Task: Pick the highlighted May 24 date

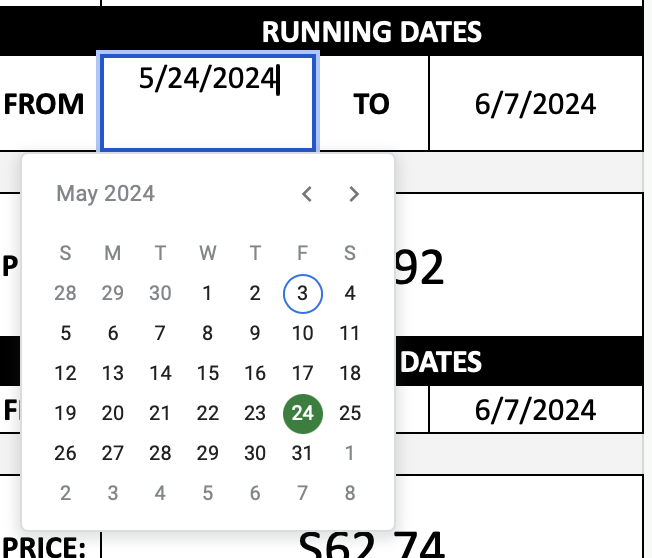Action: [x=303, y=413]
